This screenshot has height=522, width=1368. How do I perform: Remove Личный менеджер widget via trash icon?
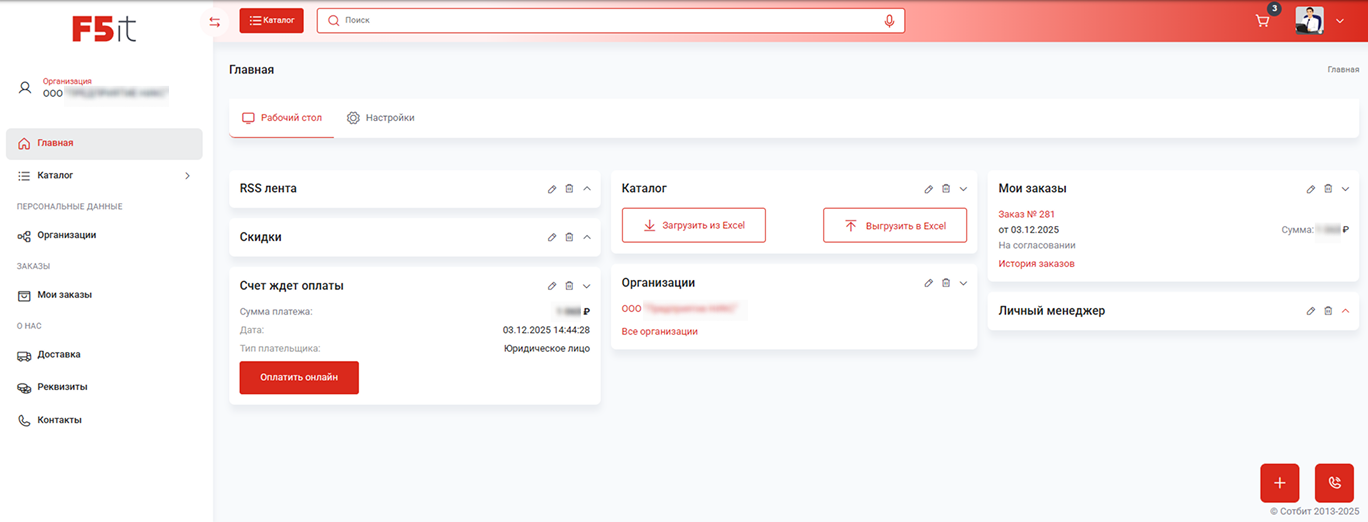click(1328, 311)
